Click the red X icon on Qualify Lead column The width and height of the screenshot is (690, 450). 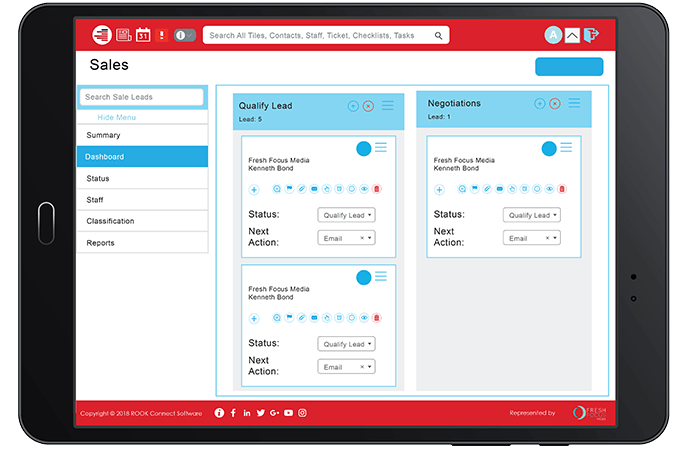pos(368,106)
